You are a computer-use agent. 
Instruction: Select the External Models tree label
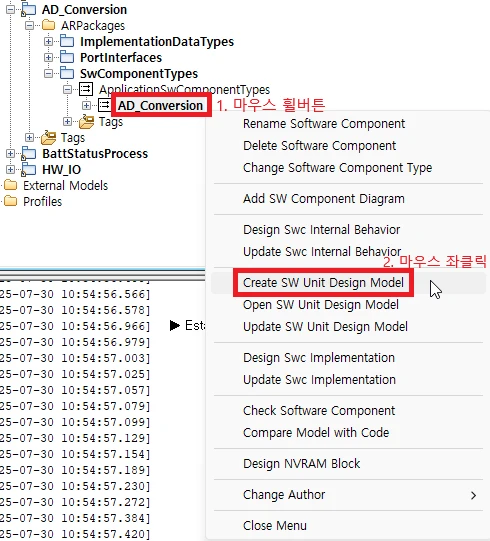[66, 186]
